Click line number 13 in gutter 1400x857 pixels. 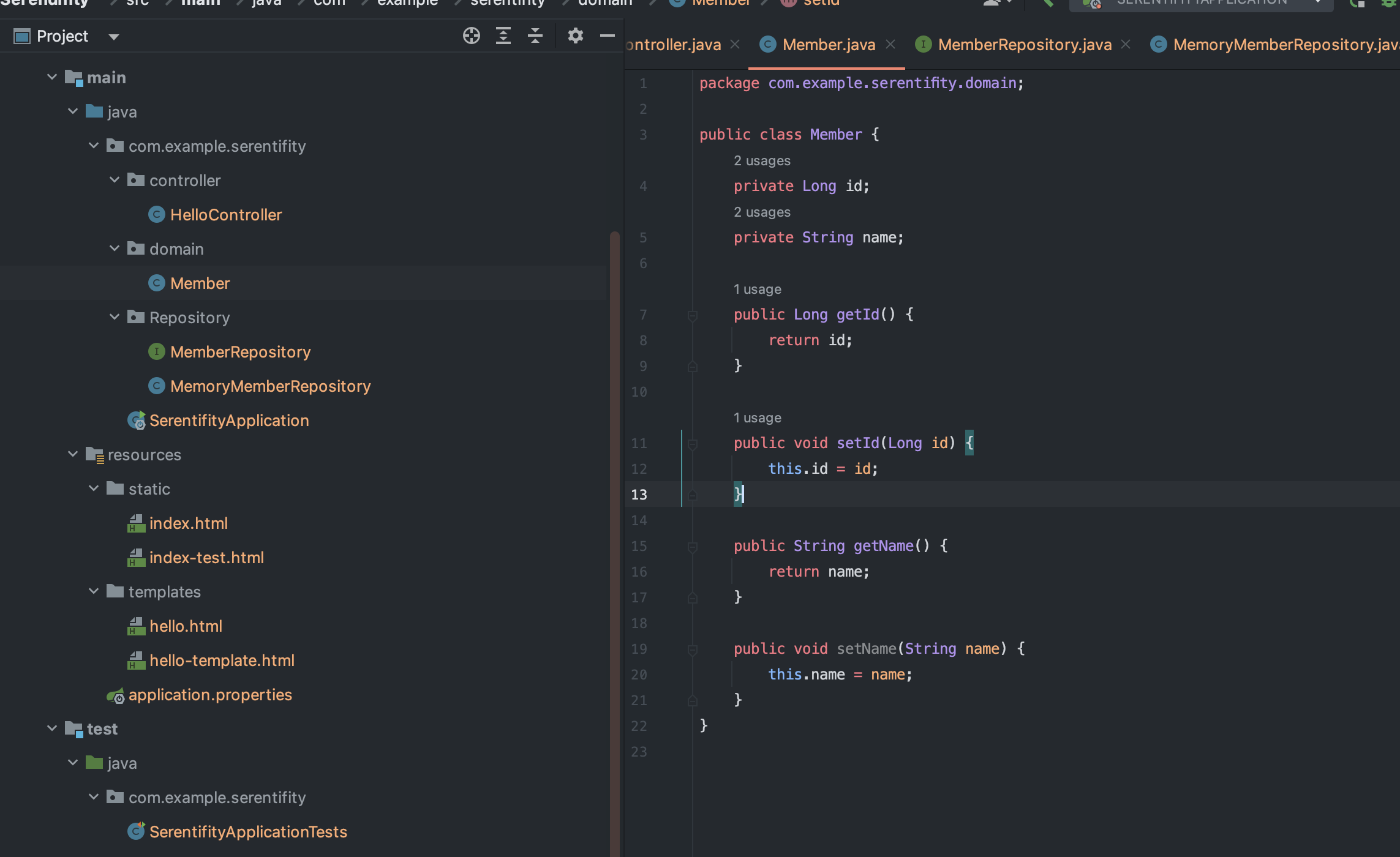(639, 495)
